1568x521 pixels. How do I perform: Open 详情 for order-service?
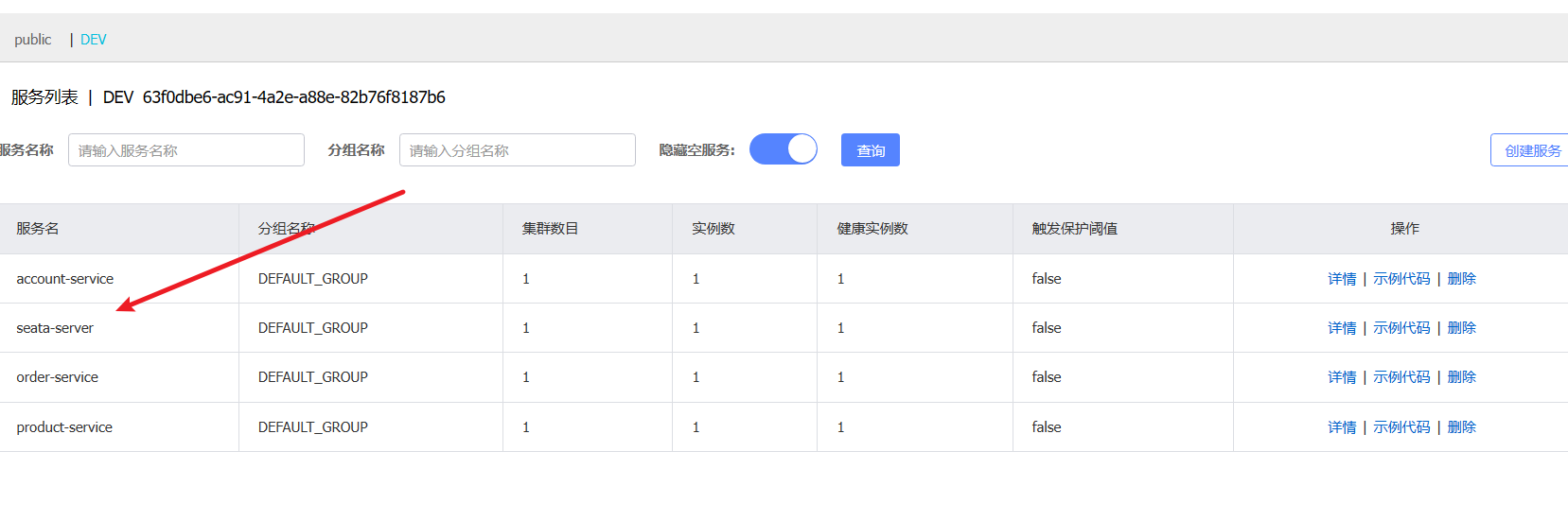tap(1341, 377)
